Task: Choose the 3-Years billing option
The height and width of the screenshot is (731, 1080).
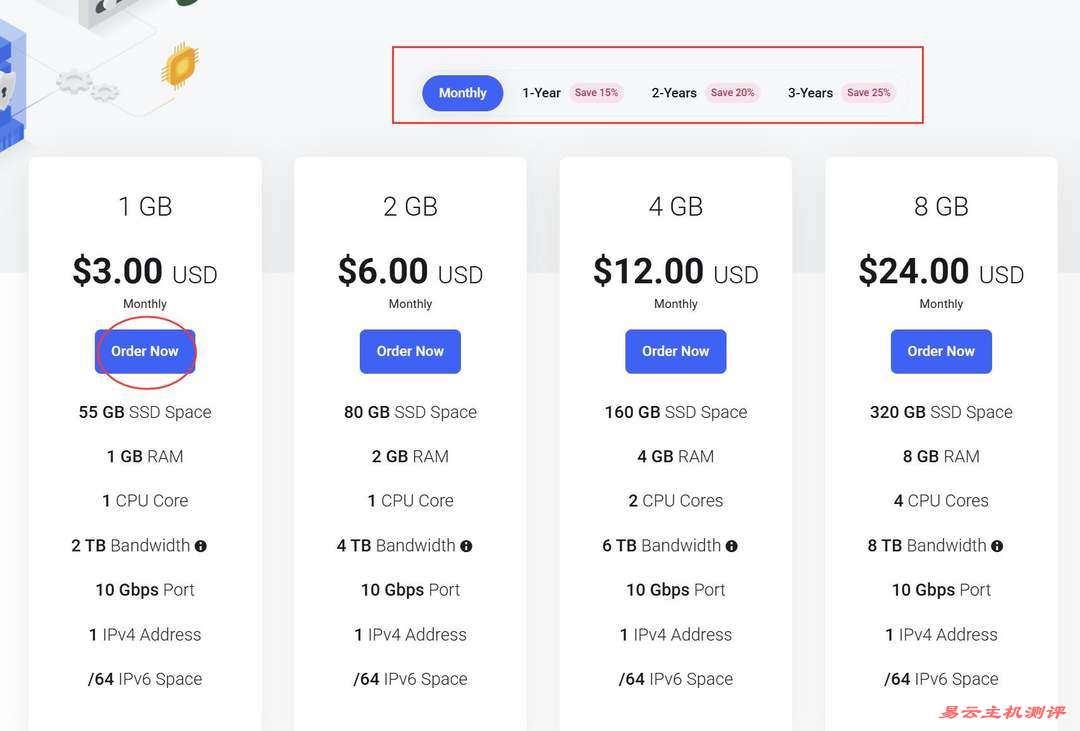Action: click(x=810, y=93)
